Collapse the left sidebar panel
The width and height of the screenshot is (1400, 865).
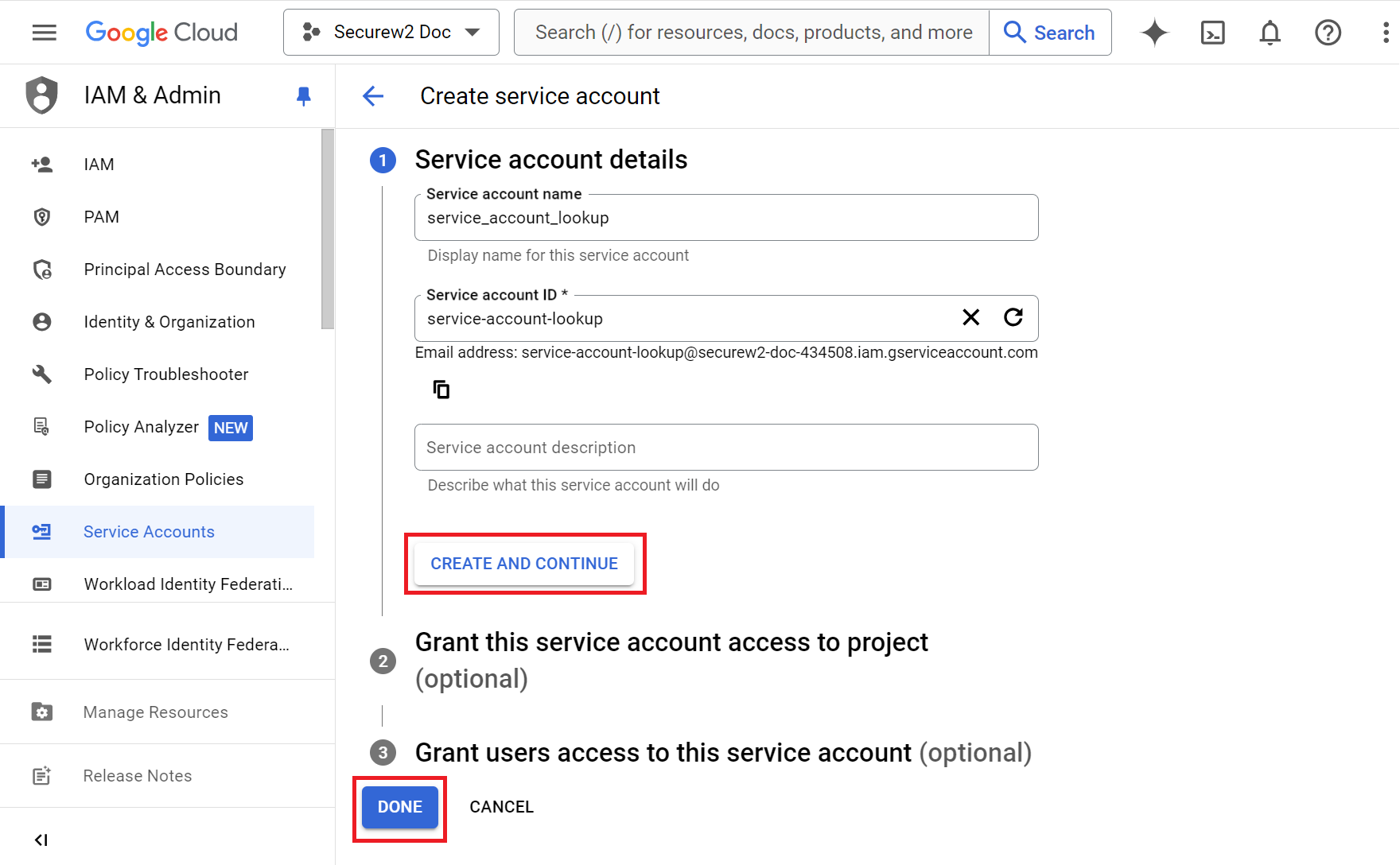point(41,840)
